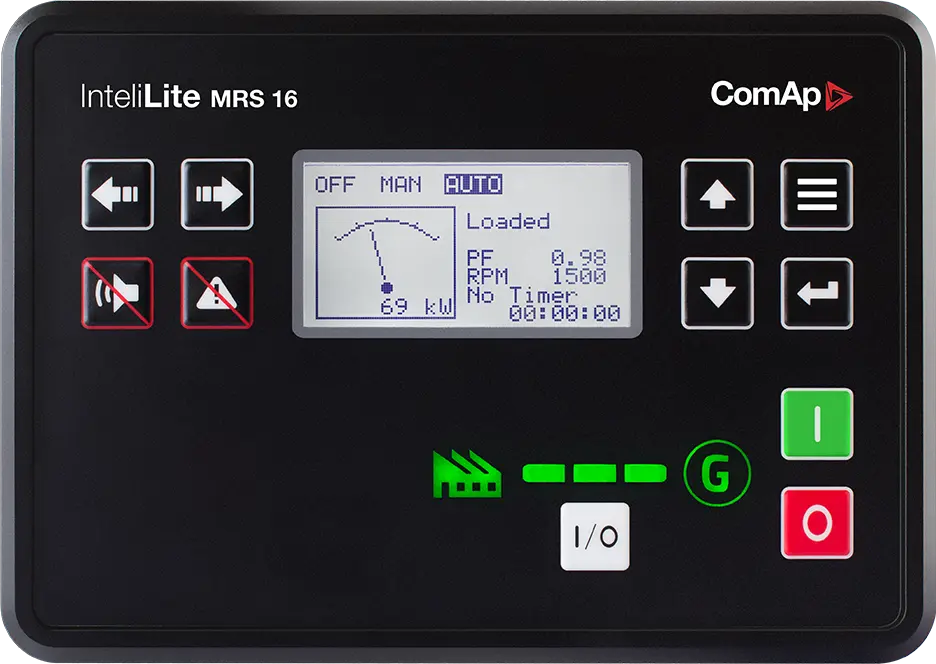Tap the No Timer 00:00:00 readout

(543, 304)
